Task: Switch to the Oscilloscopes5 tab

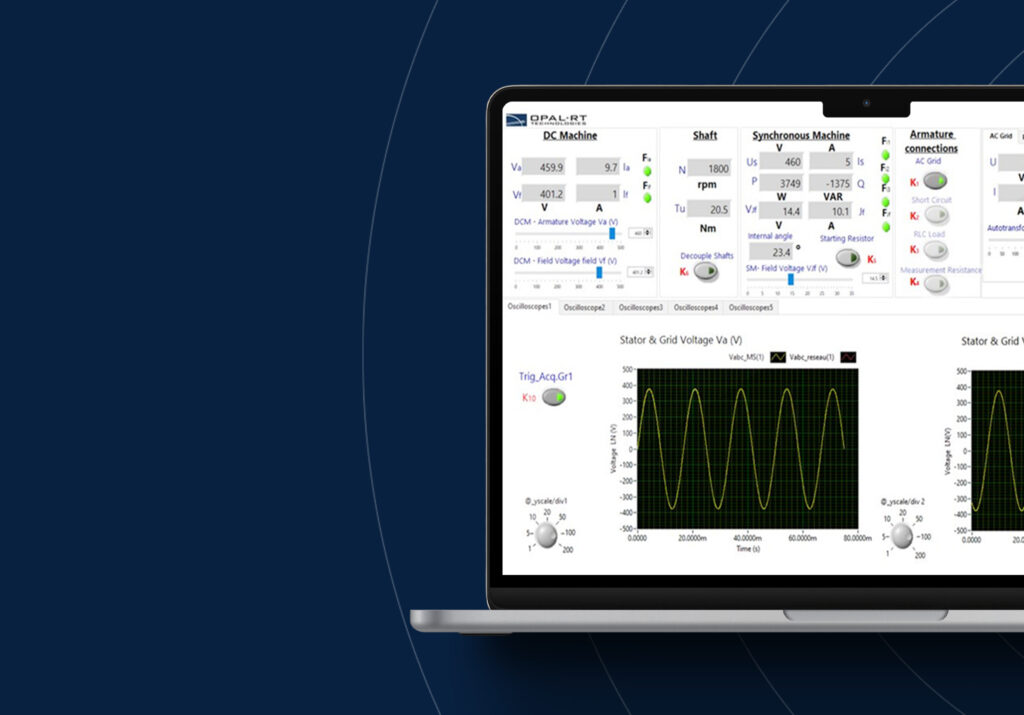Action: 750,308
